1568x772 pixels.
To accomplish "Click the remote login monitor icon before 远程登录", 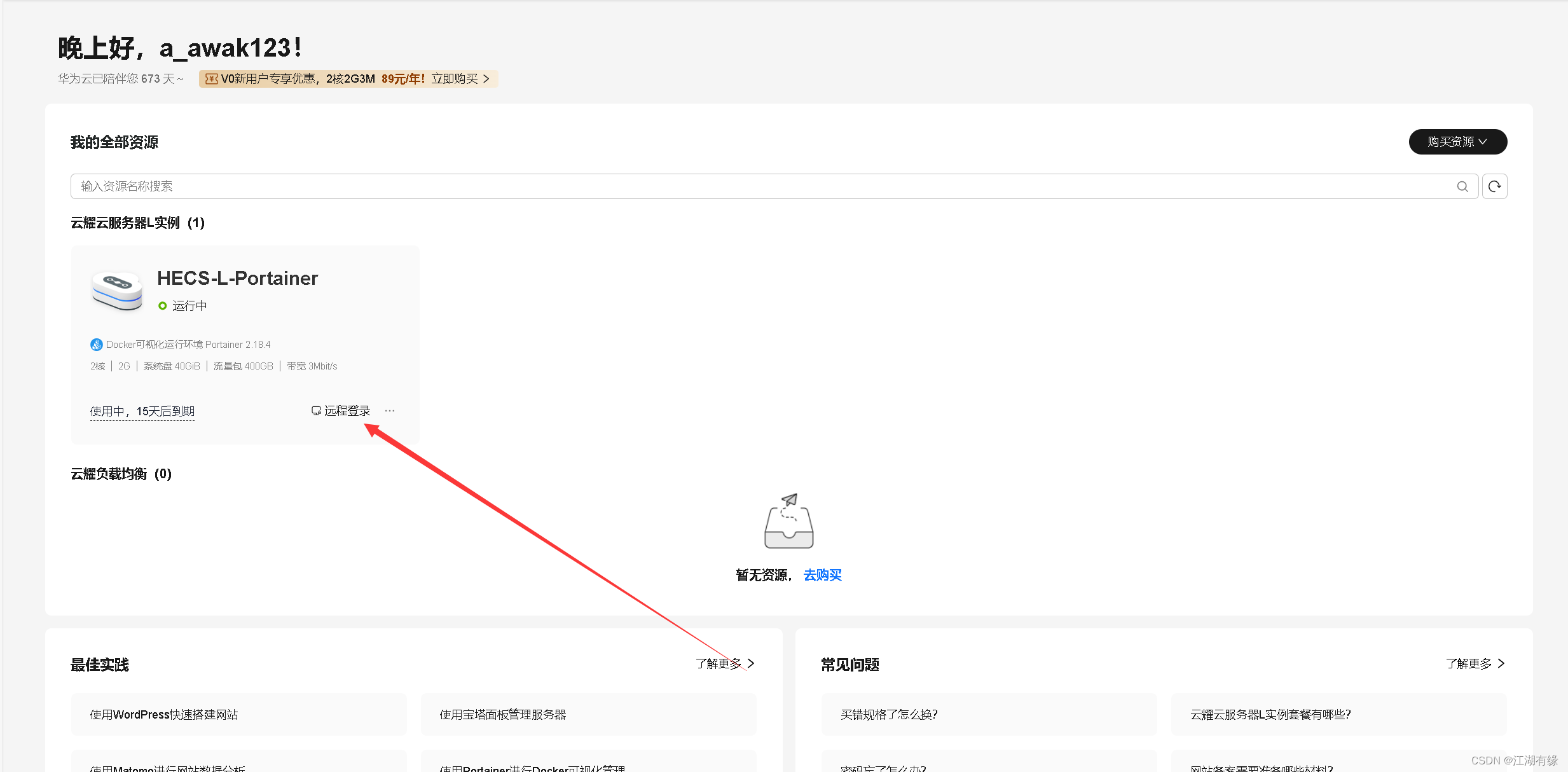I will pos(315,410).
